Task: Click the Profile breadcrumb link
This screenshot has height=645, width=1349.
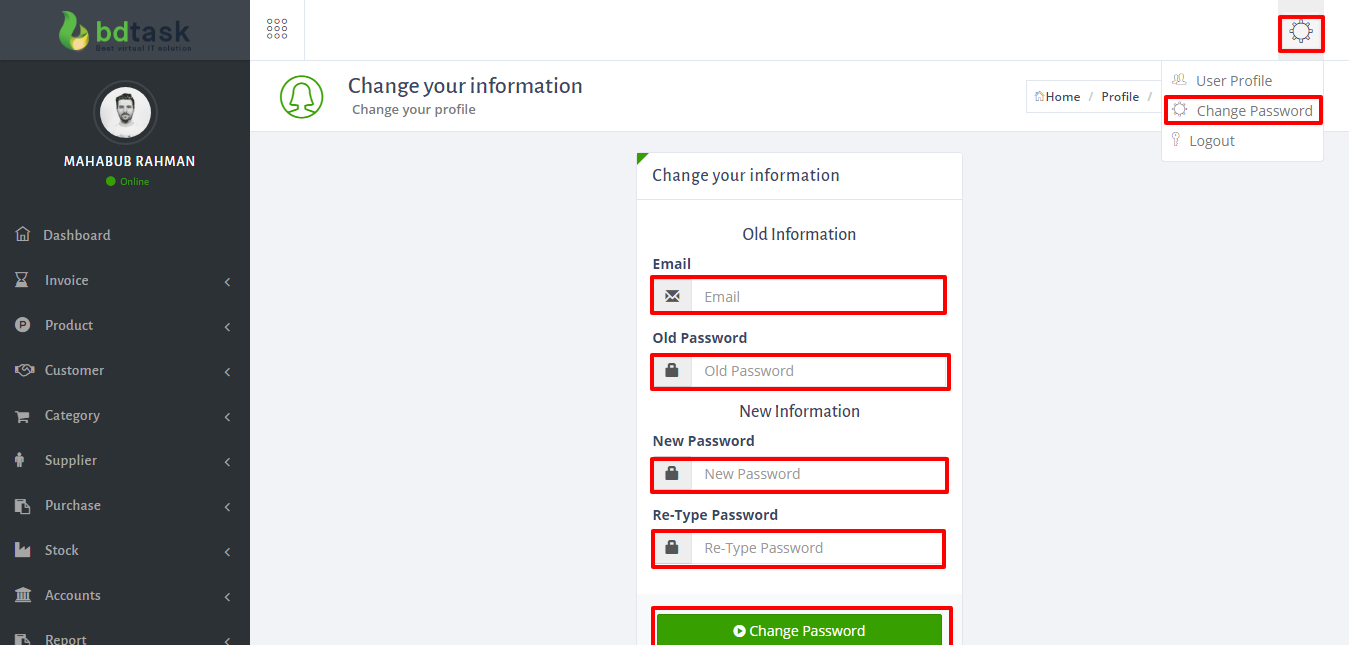Action: [x=1120, y=97]
